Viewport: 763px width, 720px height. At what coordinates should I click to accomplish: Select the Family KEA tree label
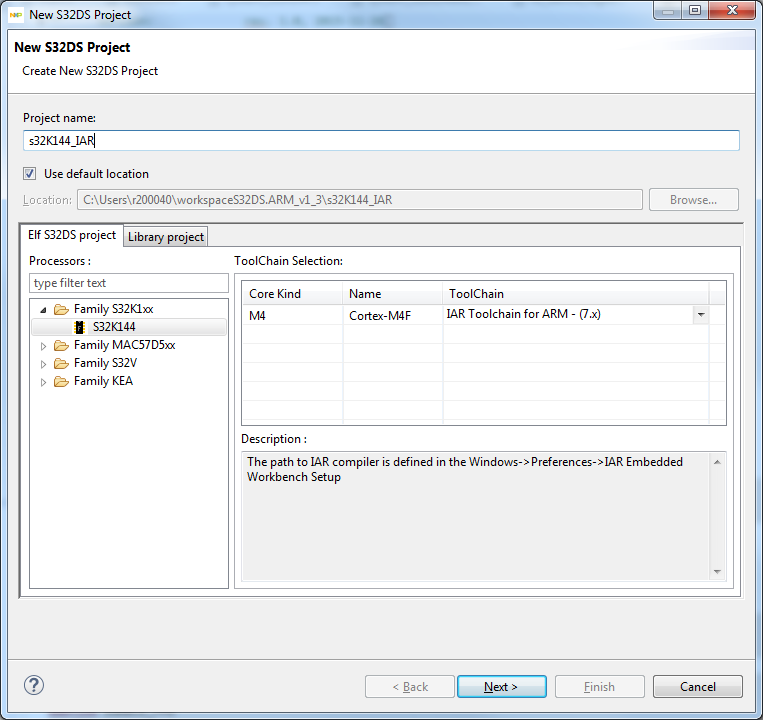[x=103, y=381]
